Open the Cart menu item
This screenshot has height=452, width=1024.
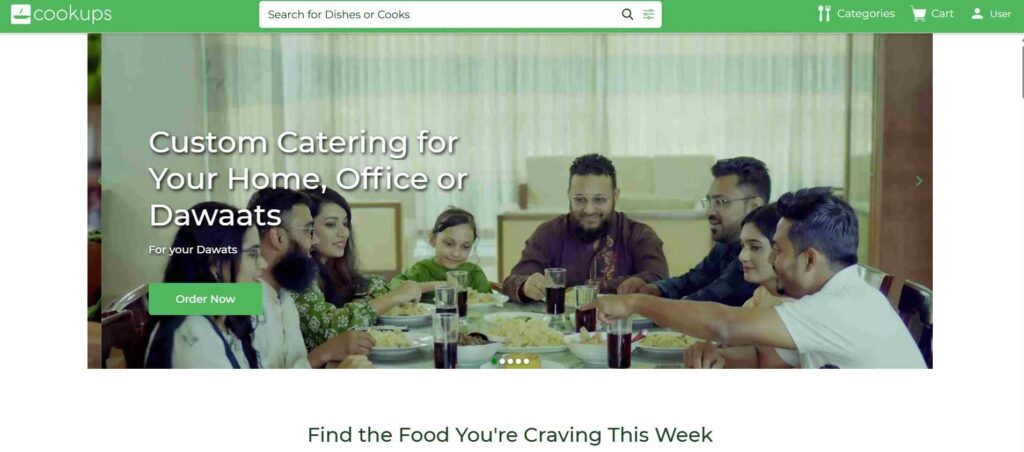coord(932,14)
